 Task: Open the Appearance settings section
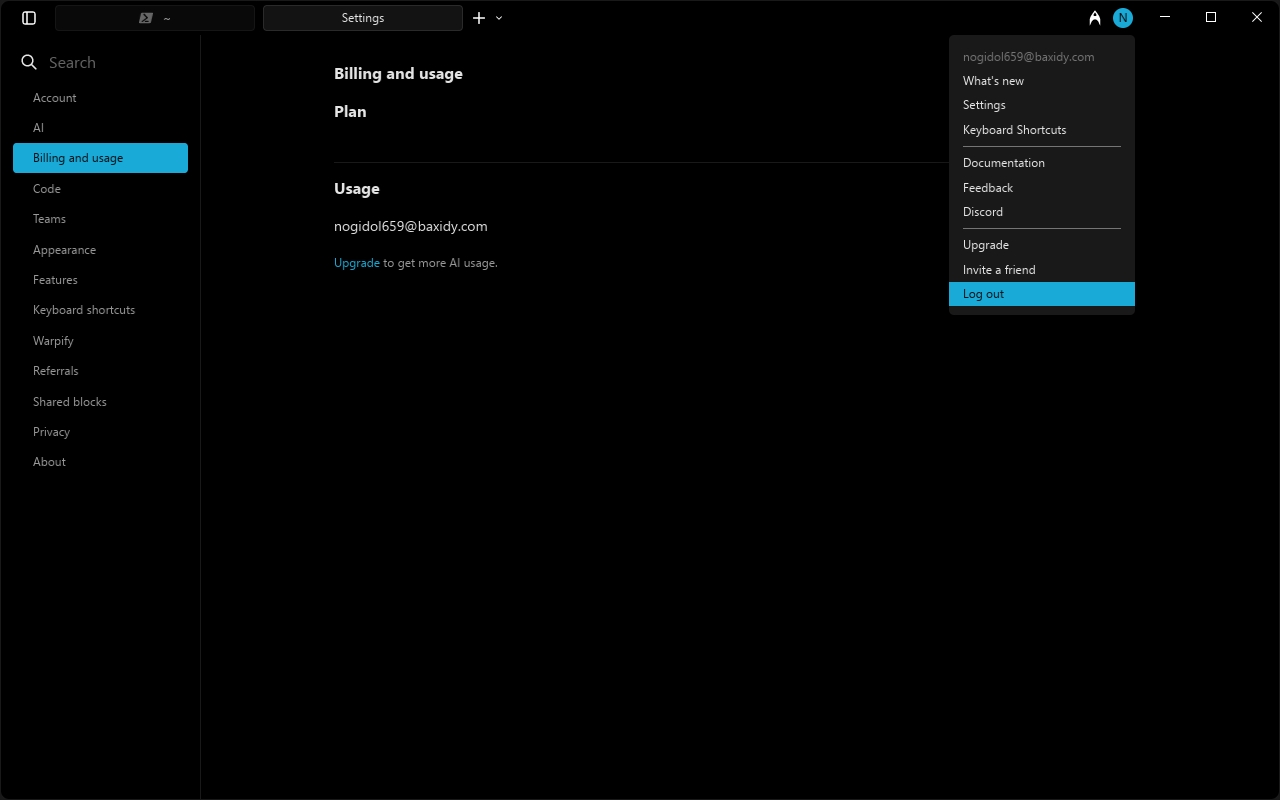click(x=64, y=250)
